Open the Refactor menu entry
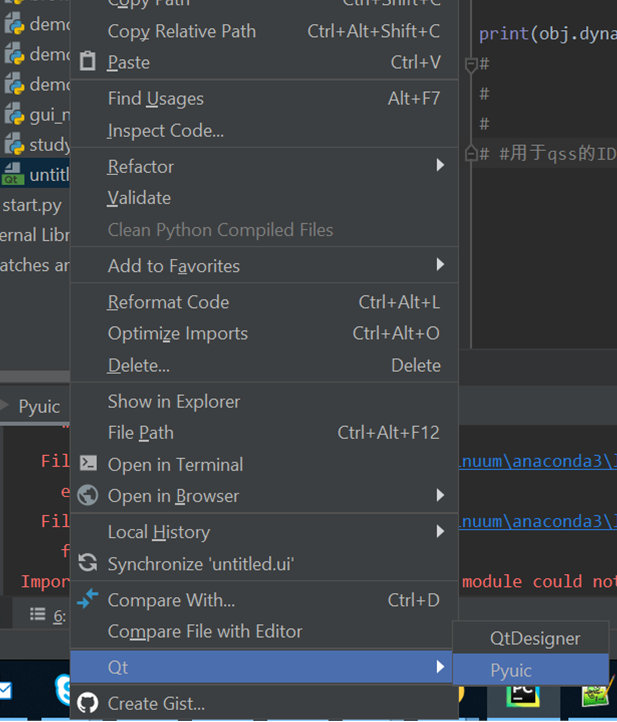617x722 pixels. (x=264, y=166)
